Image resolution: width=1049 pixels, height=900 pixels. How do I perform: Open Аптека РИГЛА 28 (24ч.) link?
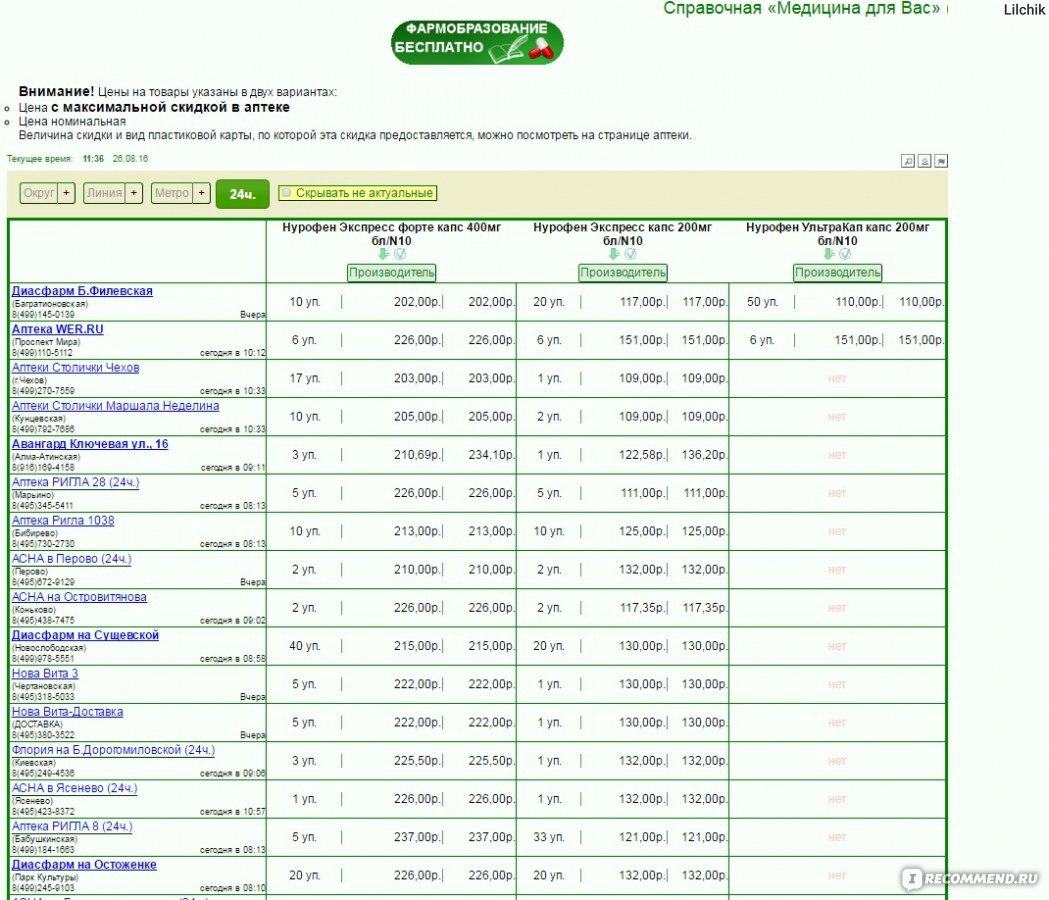click(x=76, y=482)
